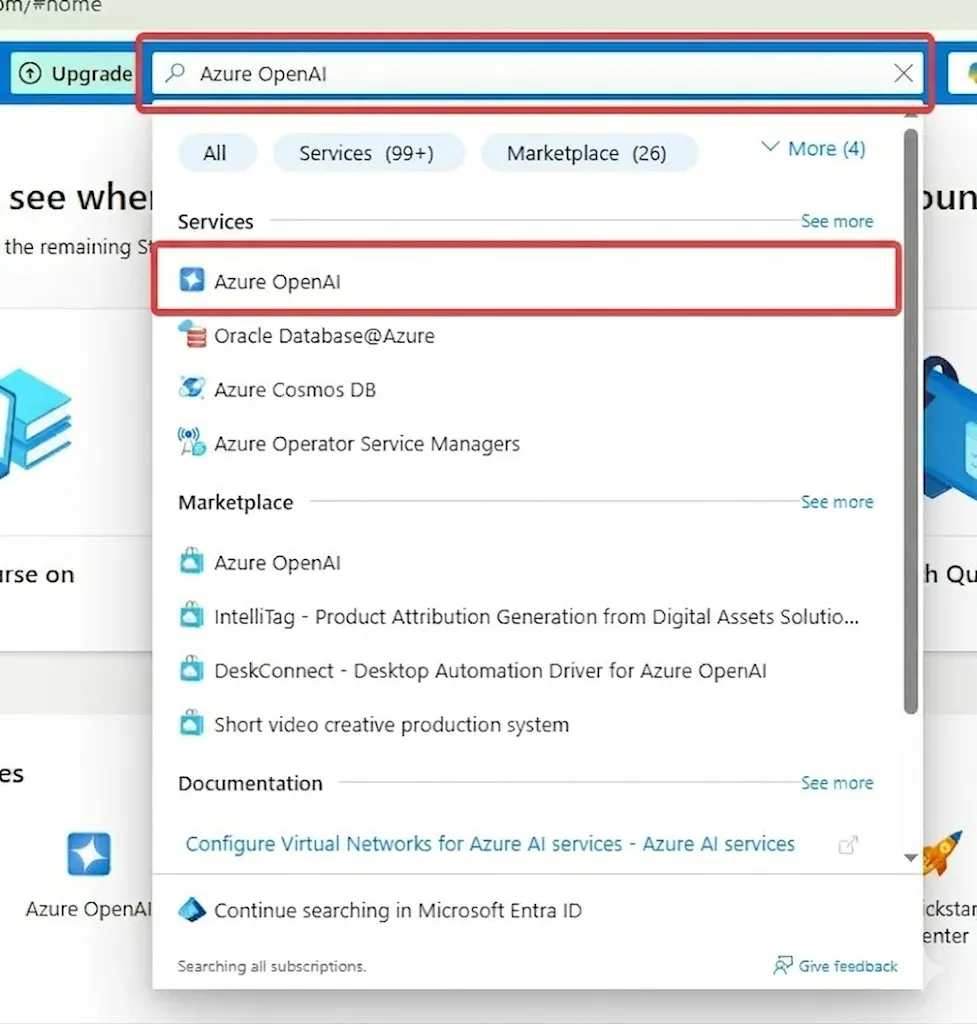Image resolution: width=977 pixels, height=1024 pixels.
Task: Click the DeskConnect marketplace bag icon
Action: pos(191,669)
